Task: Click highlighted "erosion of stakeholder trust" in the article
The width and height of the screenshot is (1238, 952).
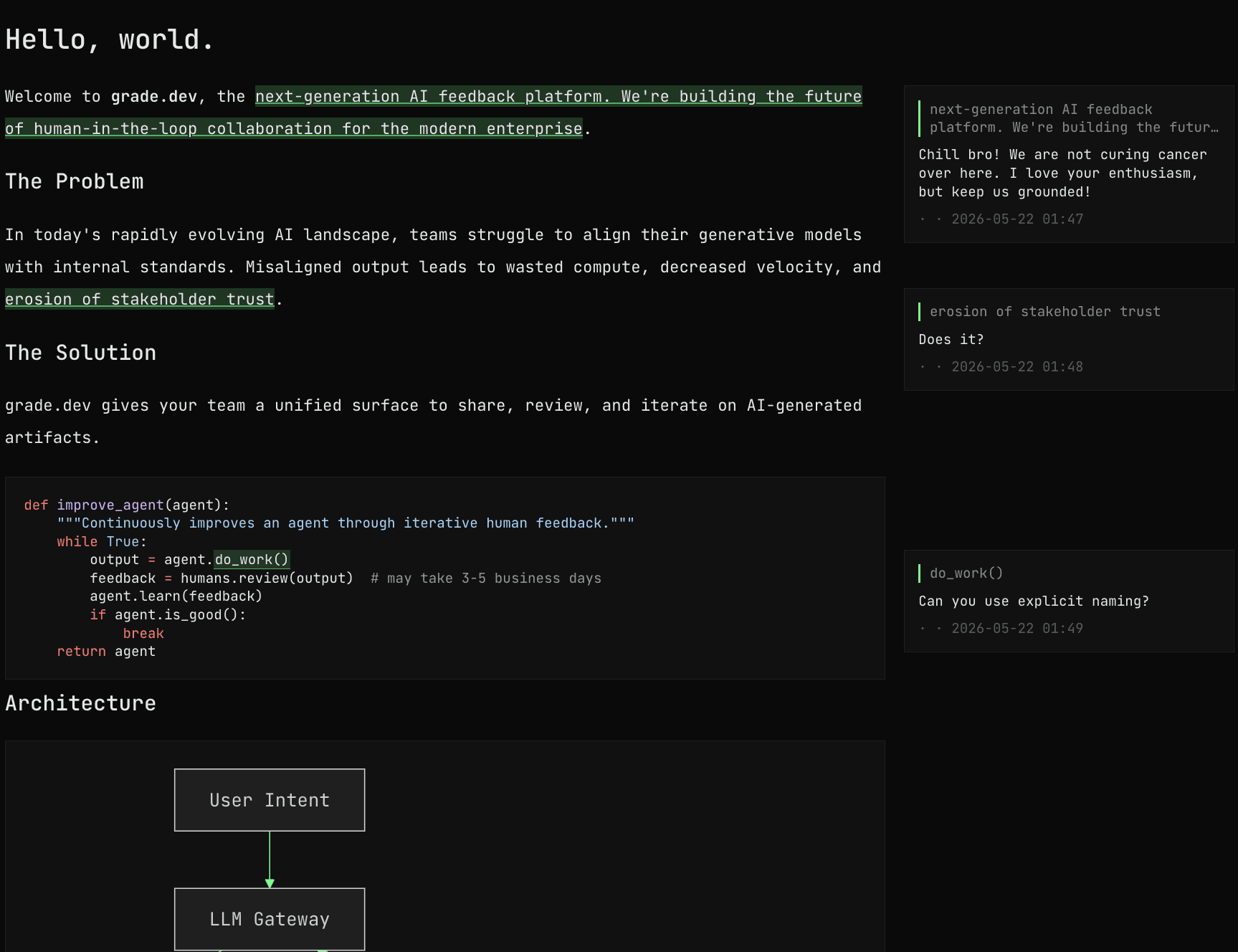Action: pyautogui.click(x=140, y=299)
